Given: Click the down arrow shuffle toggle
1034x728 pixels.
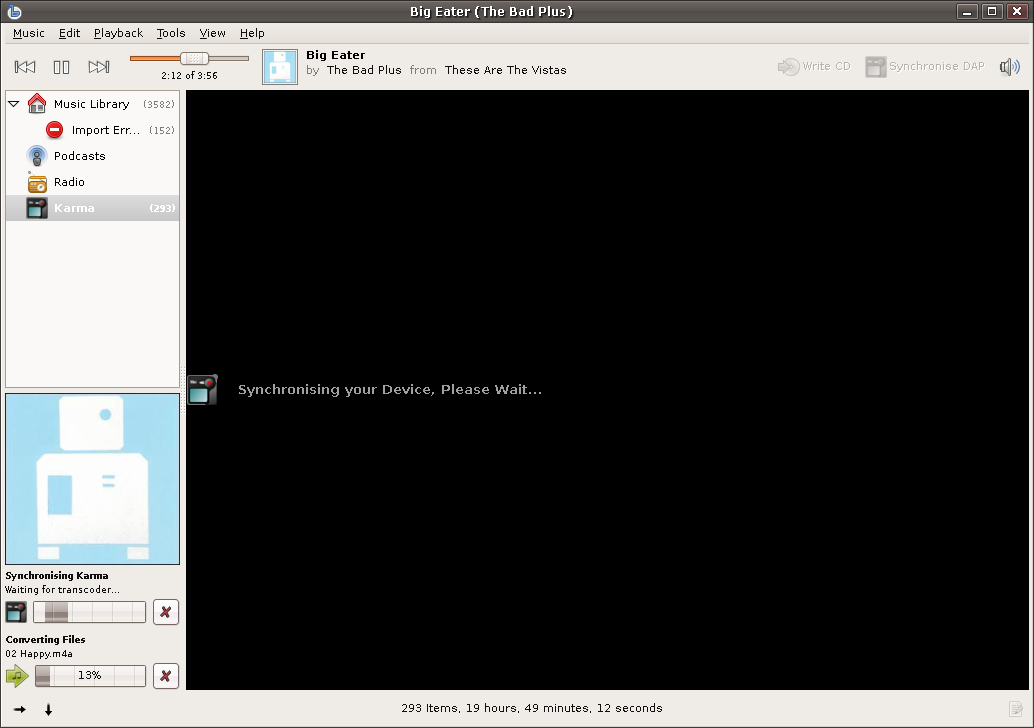Looking at the screenshot, I should (48, 710).
